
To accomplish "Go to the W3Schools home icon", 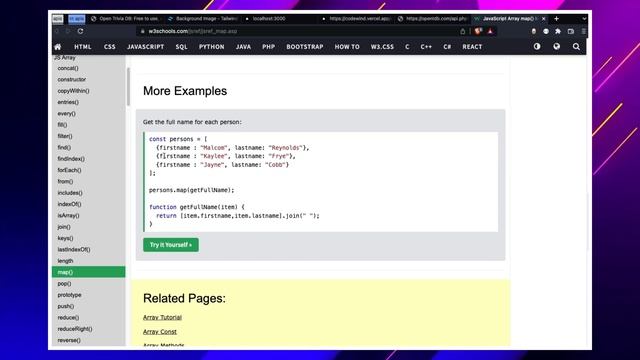I will (x=58, y=47).
